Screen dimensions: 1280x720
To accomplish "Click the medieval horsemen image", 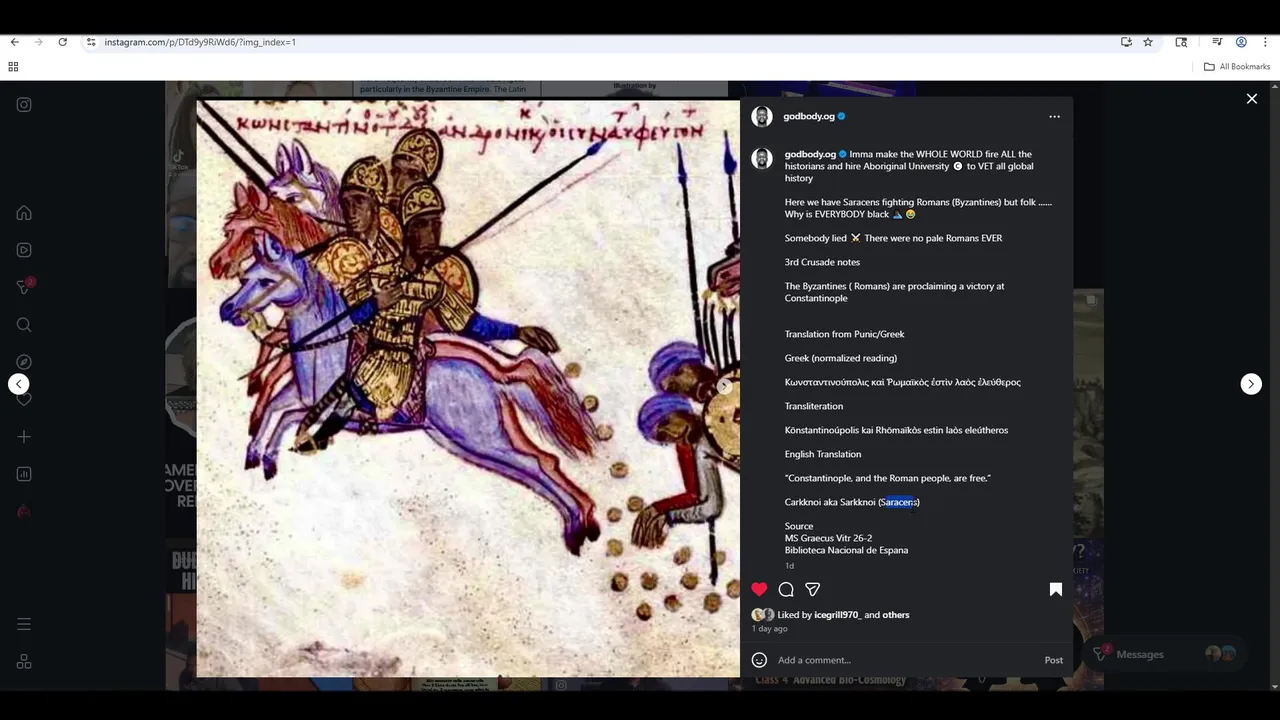I will pyautogui.click(x=468, y=388).
